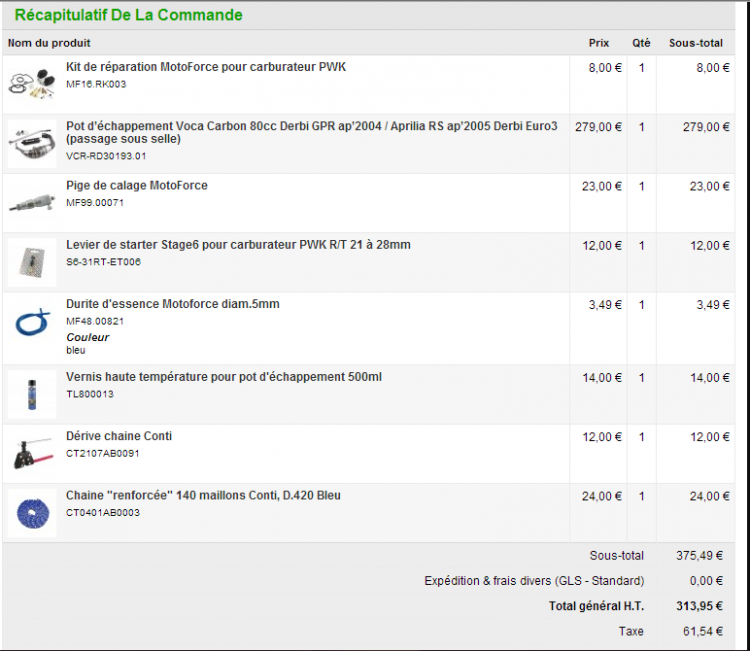
Task: Click the PWK carburetor repair kit thumbnail
Action: click(x=32, y=84)
